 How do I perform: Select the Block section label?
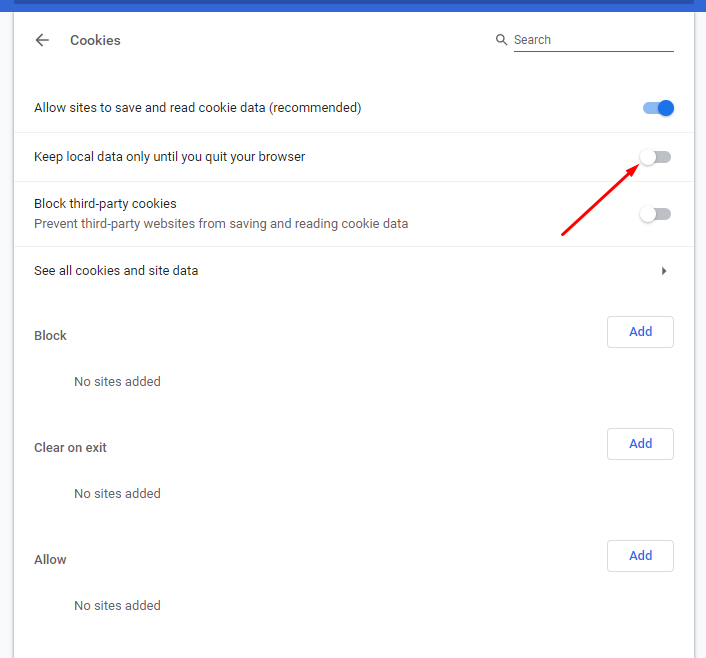(x=50, y=336)
